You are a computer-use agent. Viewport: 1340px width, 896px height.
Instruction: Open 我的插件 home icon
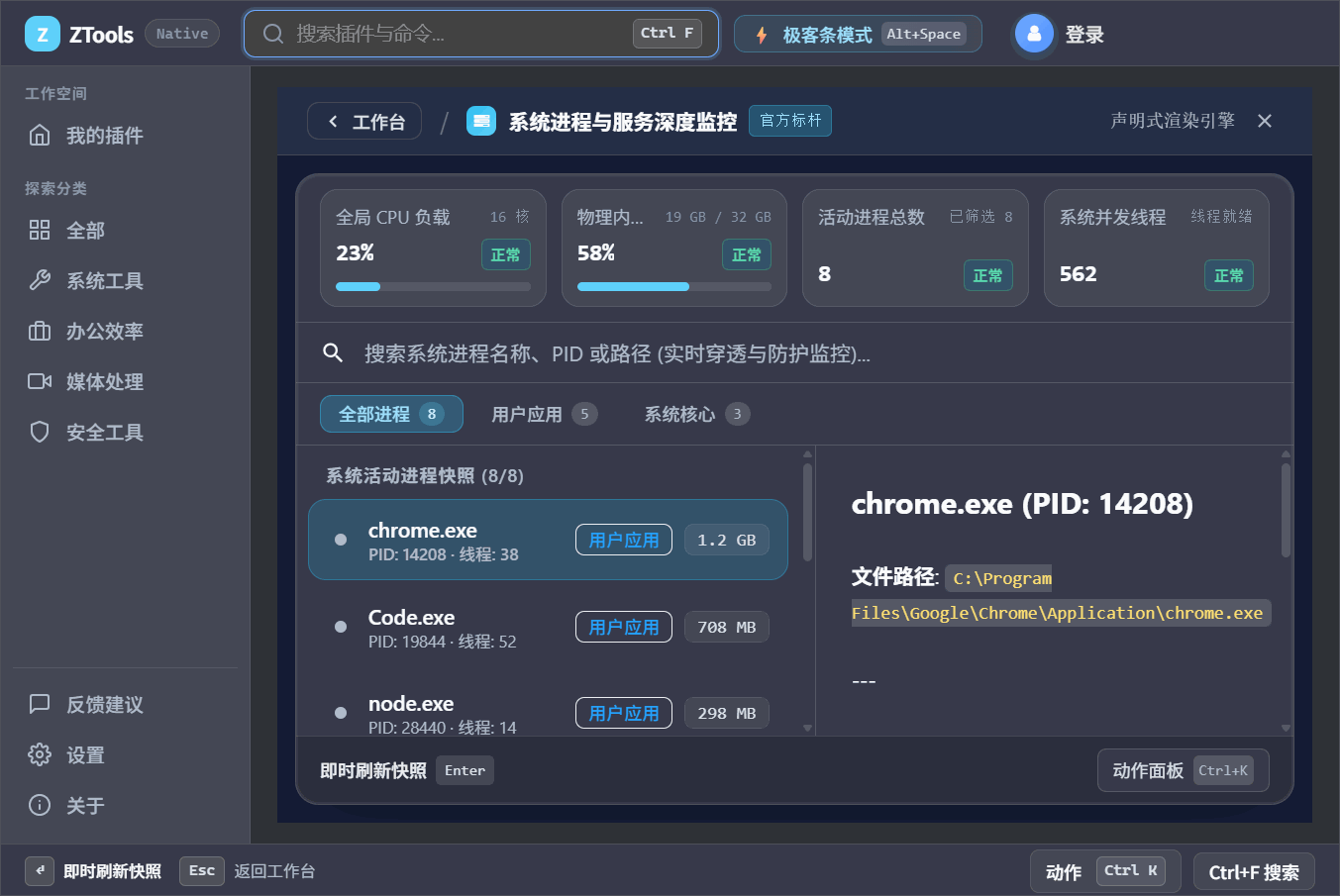40,136
